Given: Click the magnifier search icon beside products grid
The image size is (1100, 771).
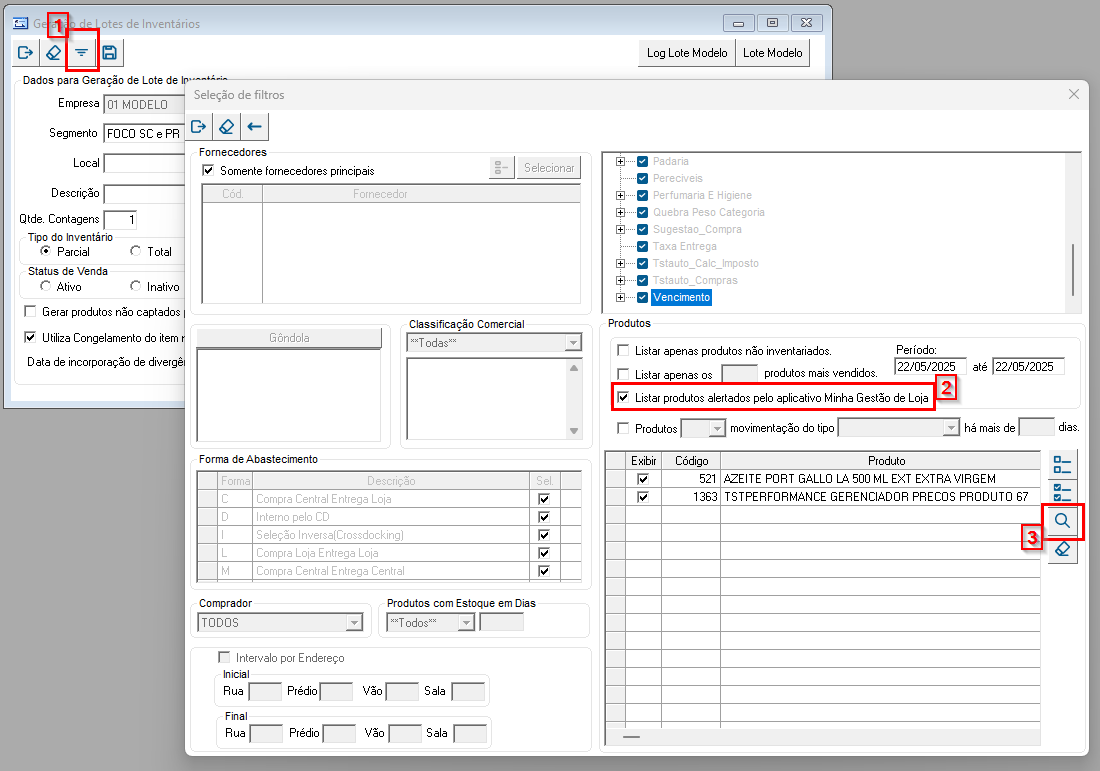Looking at the screenshot, I should tap(1062, 521).
